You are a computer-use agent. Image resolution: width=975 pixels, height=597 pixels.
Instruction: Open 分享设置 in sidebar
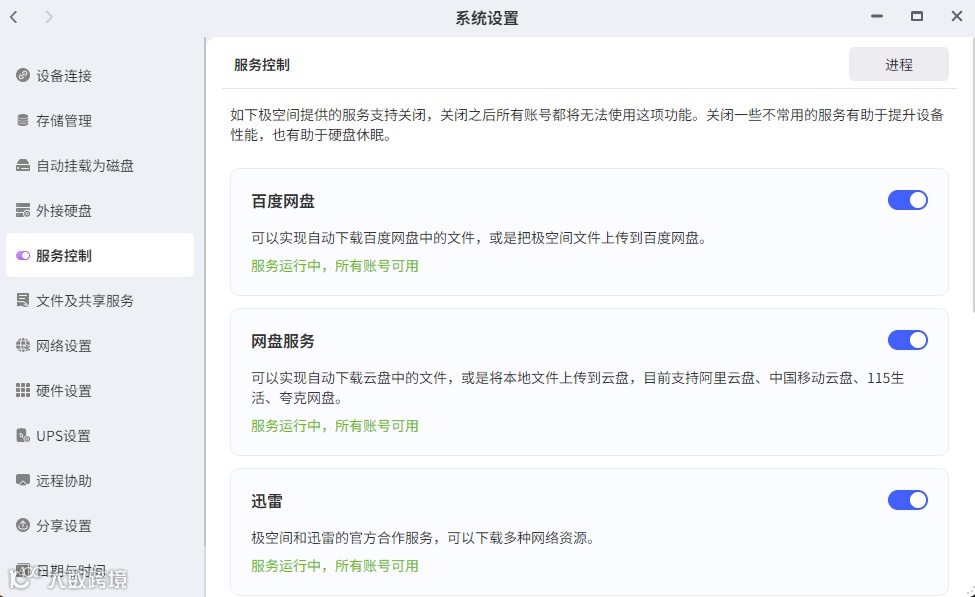(99, 525)
